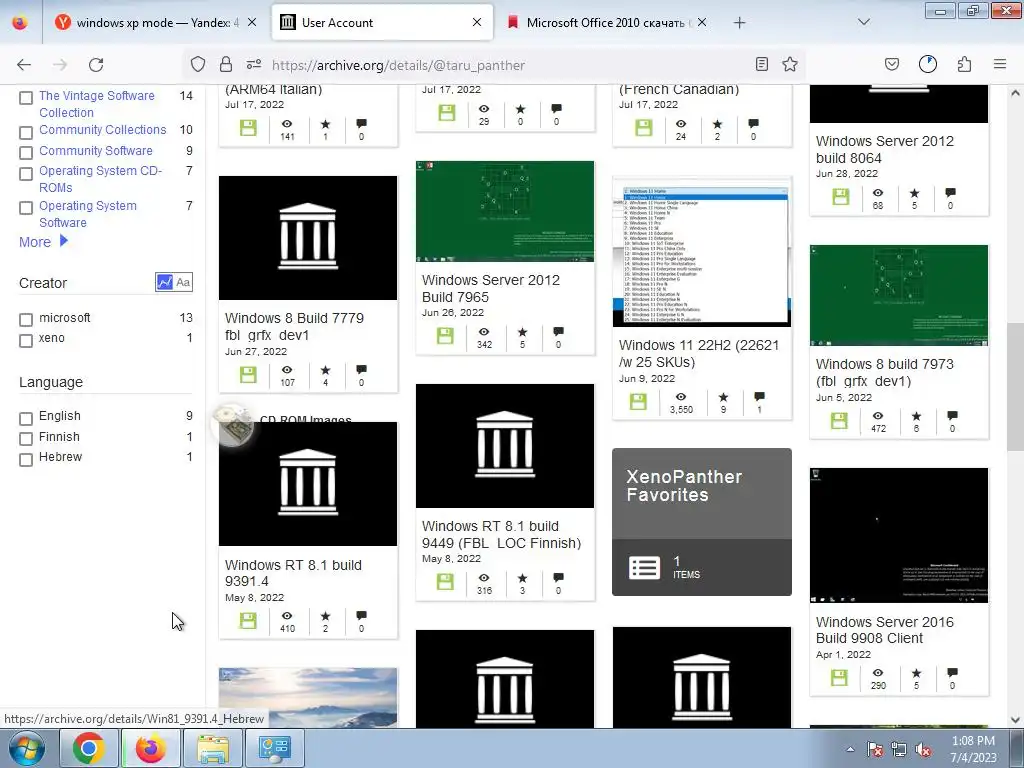Open XenoPanther Favorites list
1024x768 pixels.
point(702,522)
